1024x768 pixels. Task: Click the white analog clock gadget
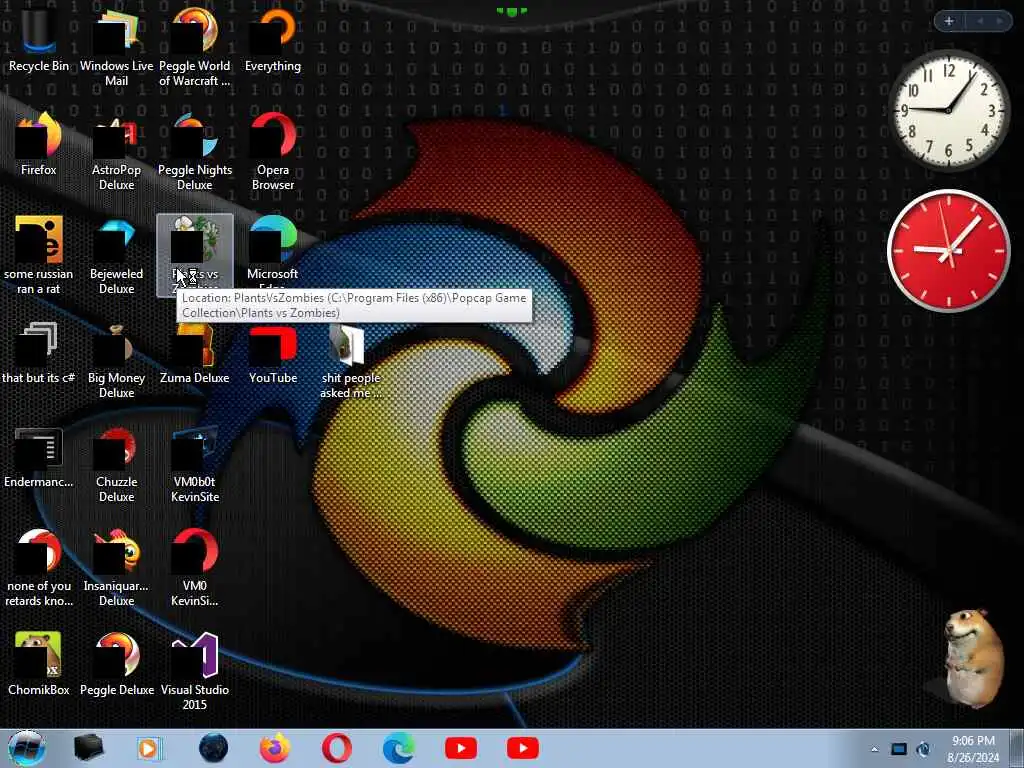point(949,110)
